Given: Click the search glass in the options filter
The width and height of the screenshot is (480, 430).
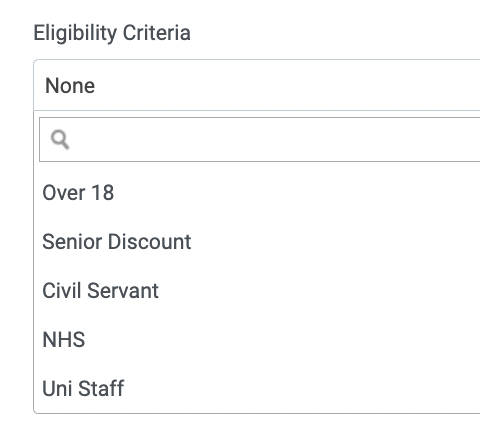Looking at the screenshot, I should tap(60, 140).
